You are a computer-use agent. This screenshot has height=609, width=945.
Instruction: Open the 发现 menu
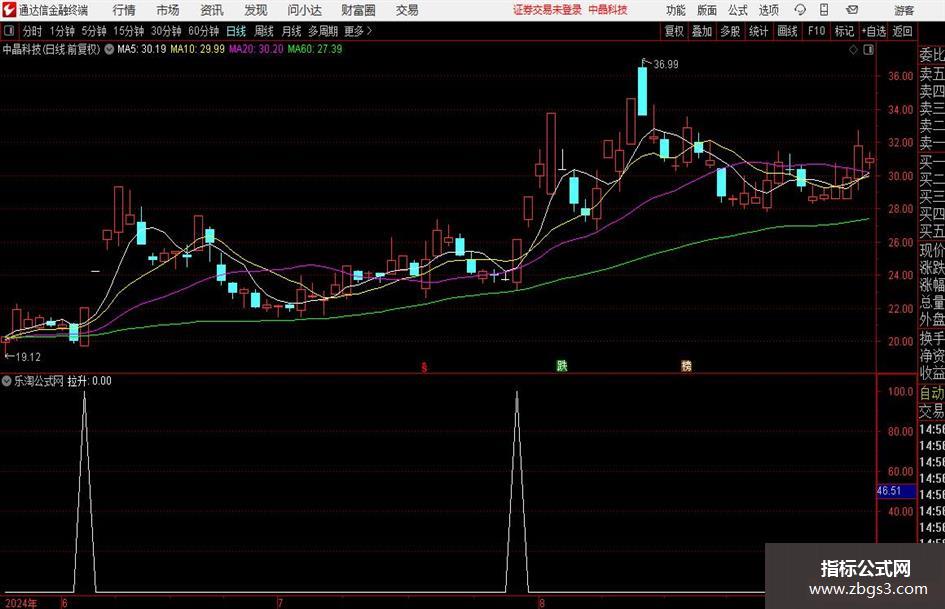point(256,10)
